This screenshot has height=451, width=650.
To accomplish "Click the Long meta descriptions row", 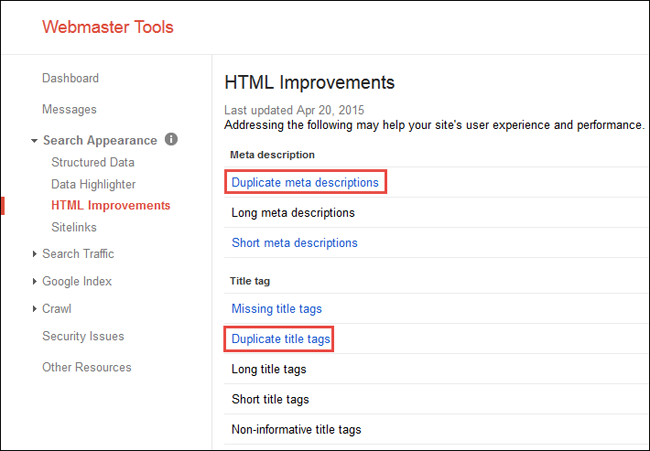I will [x=437, y=213].
